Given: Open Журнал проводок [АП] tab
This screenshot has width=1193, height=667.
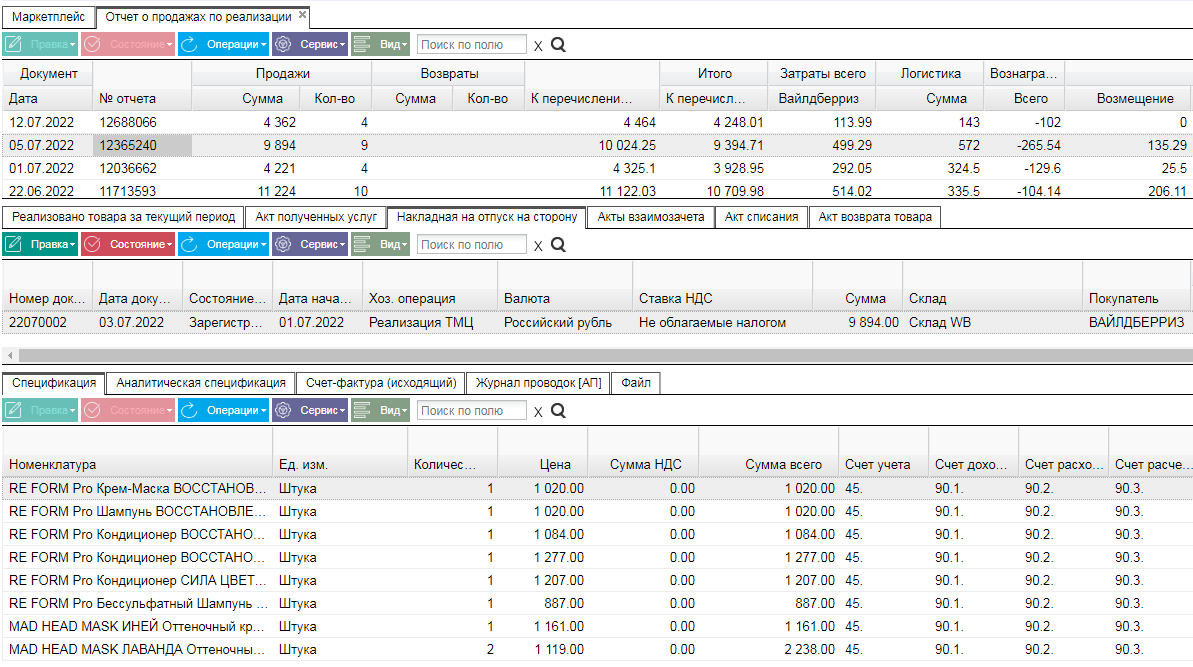Looking at the screenshot, I should [539, 383].
